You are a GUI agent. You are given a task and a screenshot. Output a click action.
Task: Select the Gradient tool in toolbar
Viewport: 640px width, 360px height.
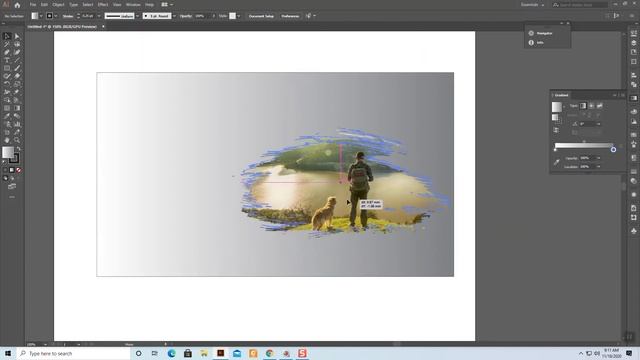tap(17, 108)
